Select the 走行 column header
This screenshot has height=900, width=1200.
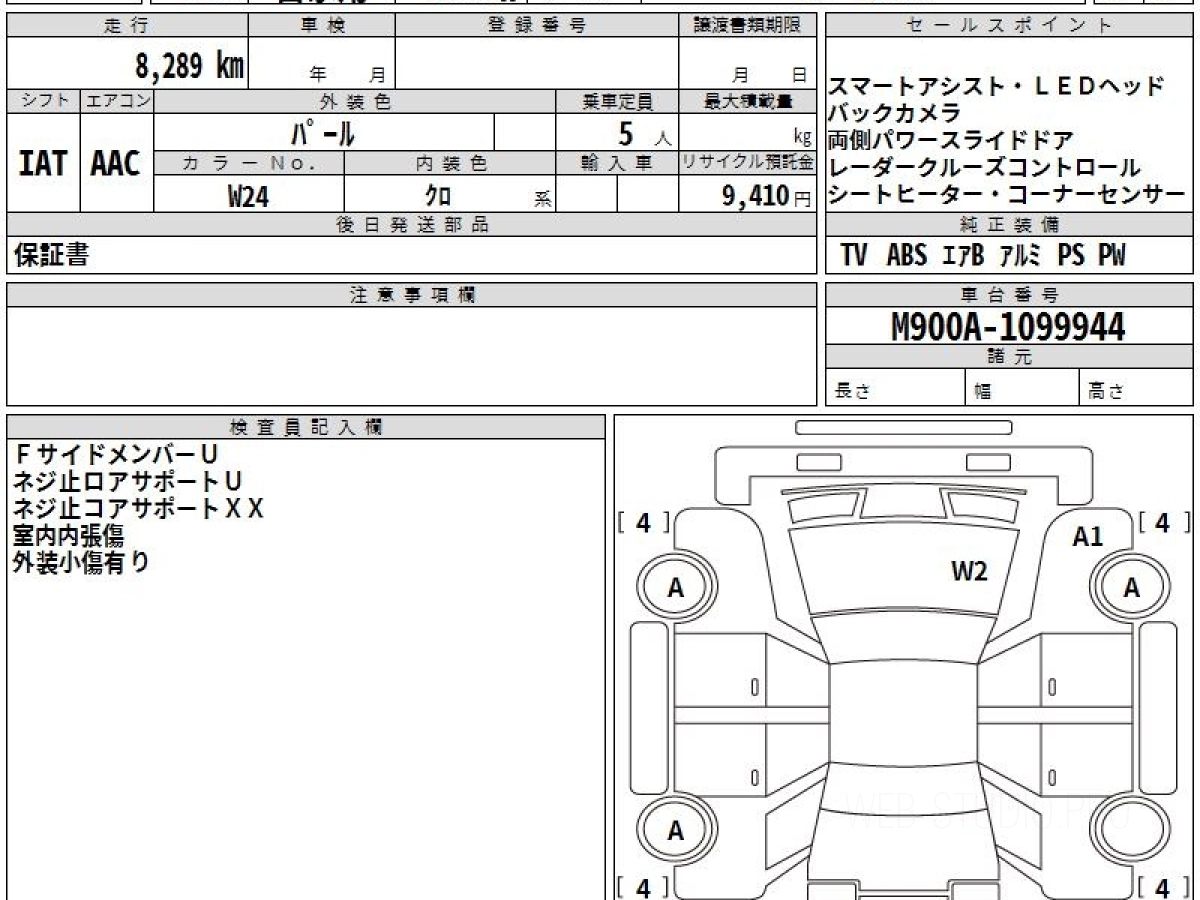click(x=127, y=26)
